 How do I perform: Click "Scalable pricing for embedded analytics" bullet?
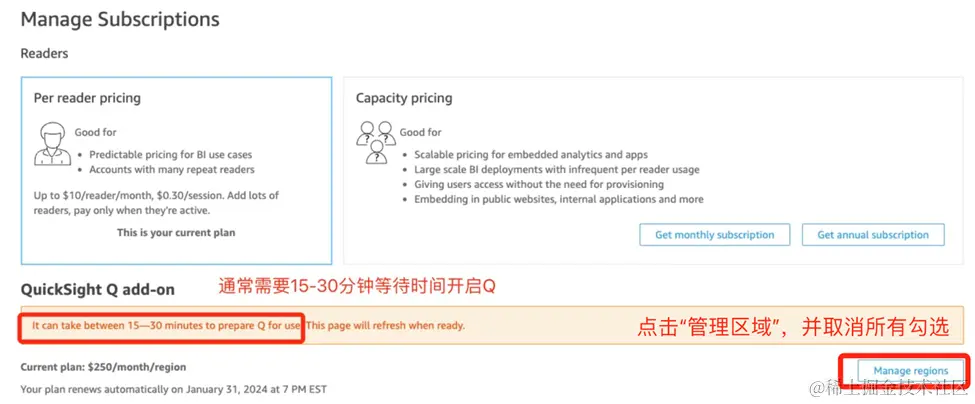531,155
